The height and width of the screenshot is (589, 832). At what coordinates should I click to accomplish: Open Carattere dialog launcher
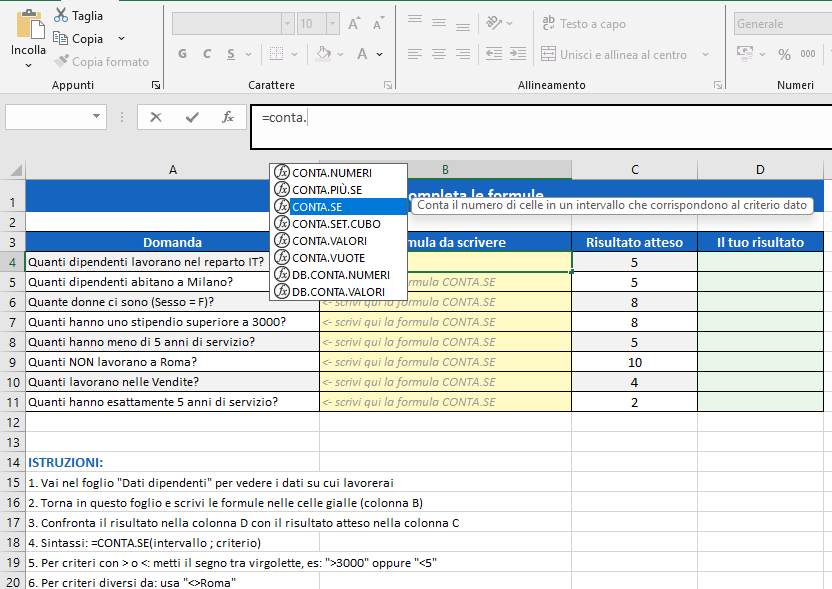pyautogui.click(x=388, y=85)
